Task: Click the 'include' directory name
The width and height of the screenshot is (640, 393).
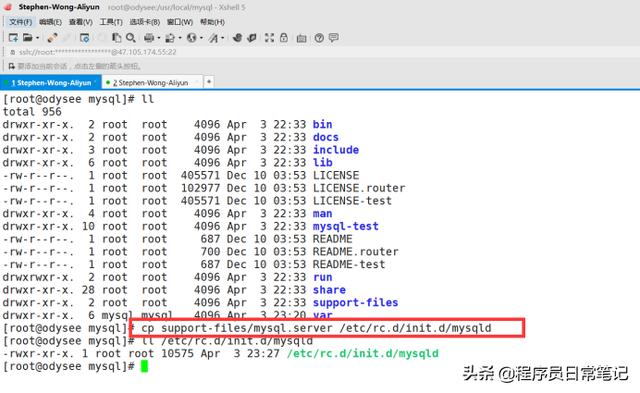Action: [x=336, y=150]
